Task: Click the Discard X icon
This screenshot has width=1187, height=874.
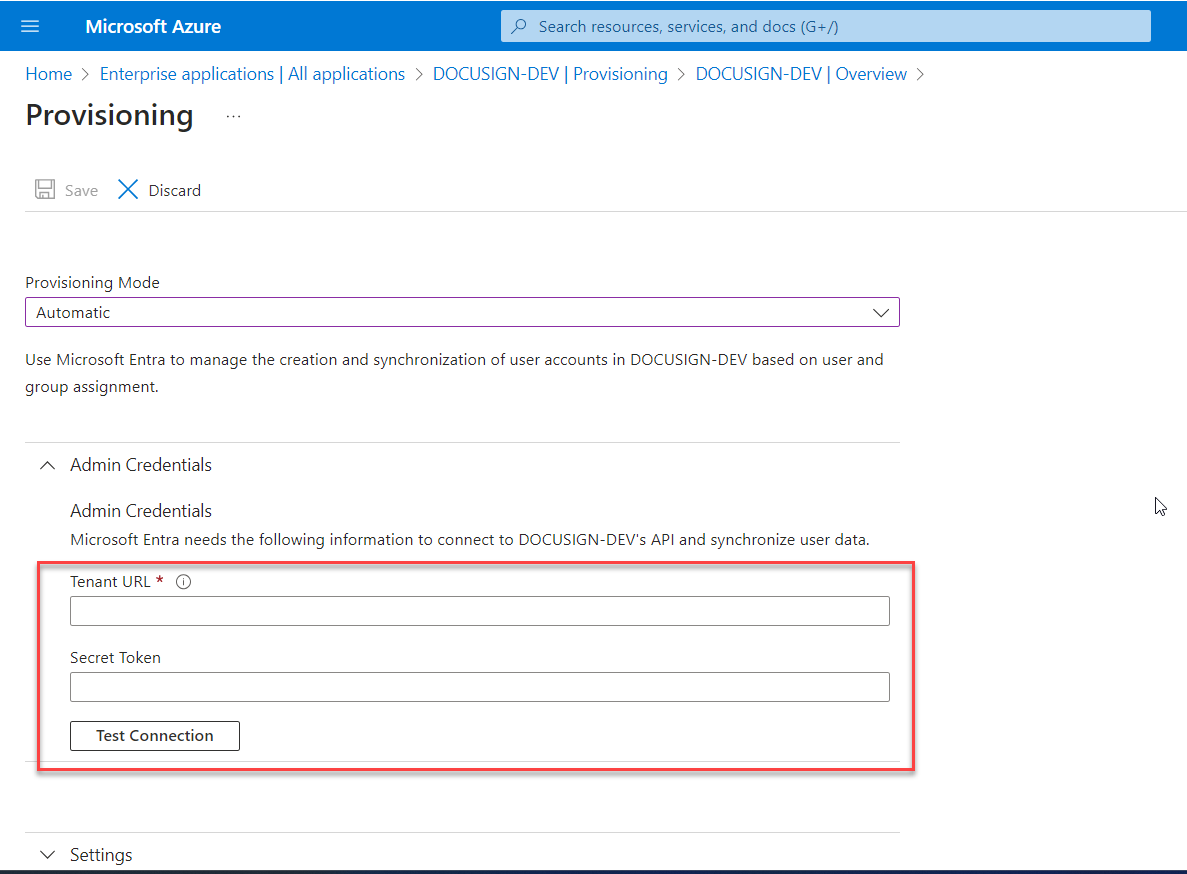Action: pyautogui.click(x=127, y=189)
